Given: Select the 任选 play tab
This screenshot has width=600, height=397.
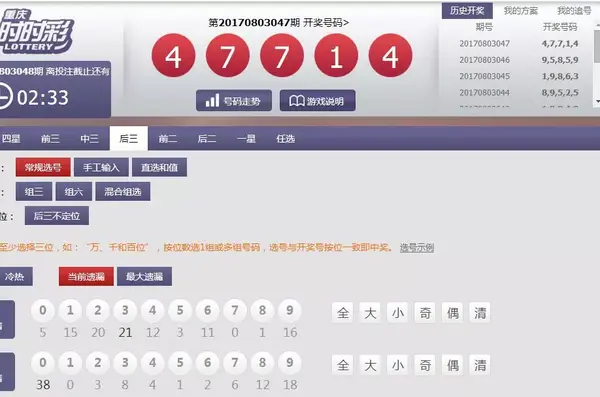Looking at the screenshot, I should tap(285, 138).
